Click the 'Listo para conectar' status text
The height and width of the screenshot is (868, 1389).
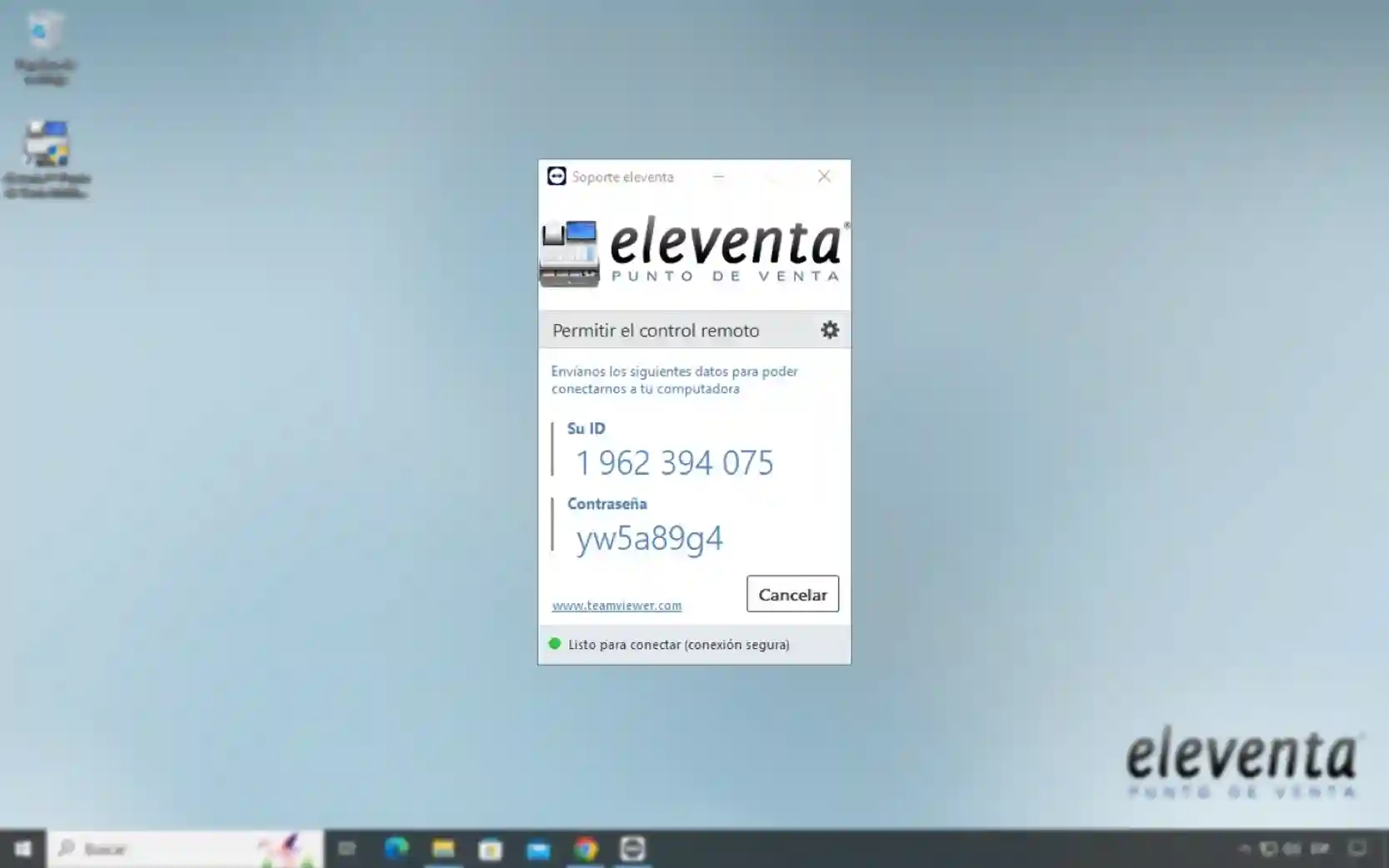click(679, 645)
